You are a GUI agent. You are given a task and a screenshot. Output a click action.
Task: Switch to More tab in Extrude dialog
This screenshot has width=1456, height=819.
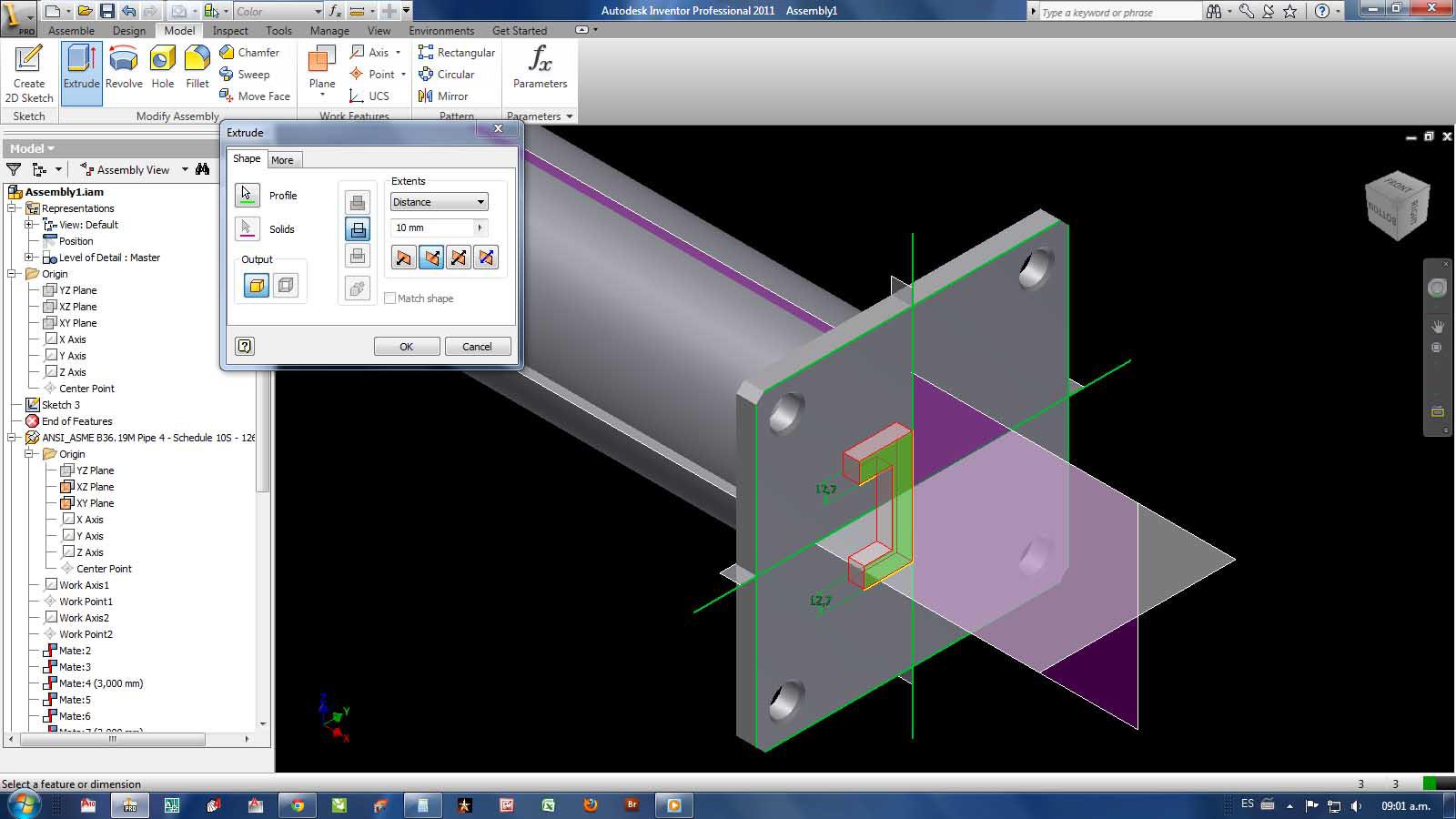(x=282, y=159)
